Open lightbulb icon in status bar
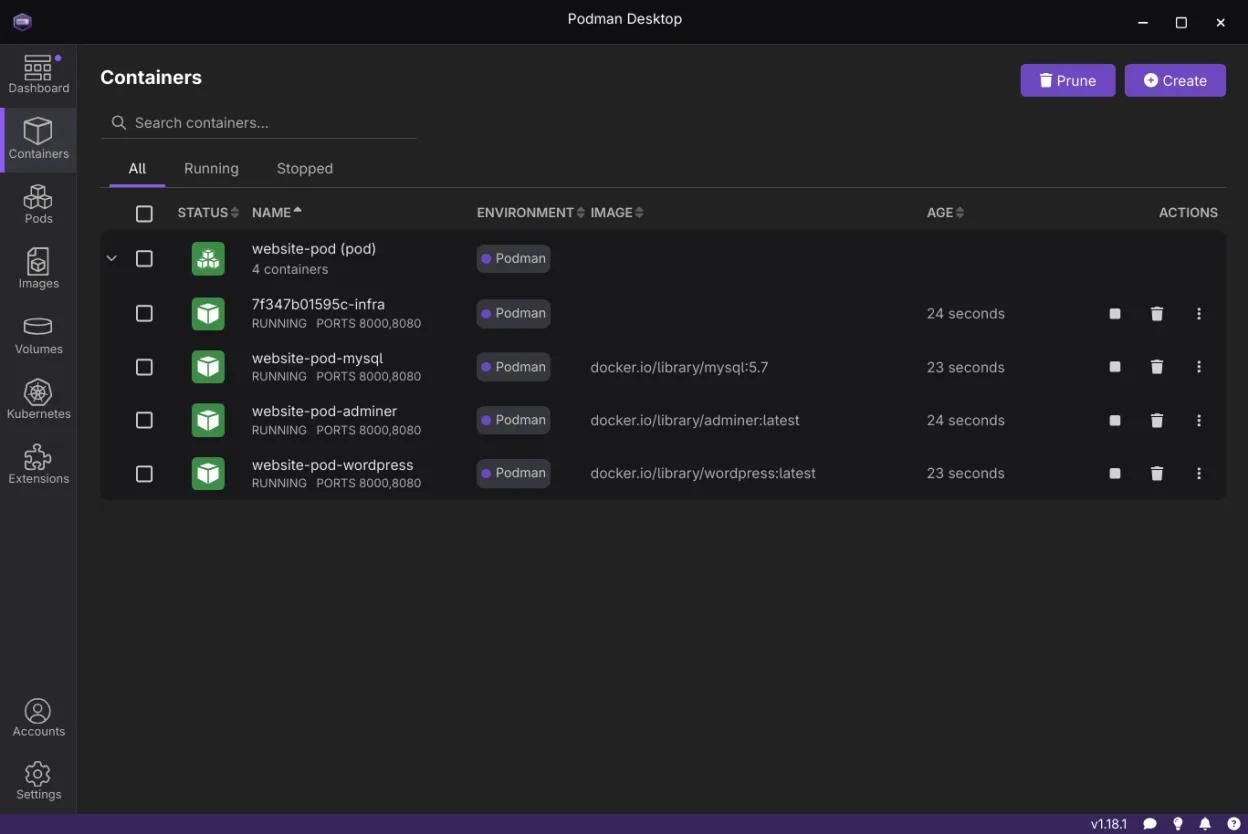The width and height of the screenshot is (1248, 834). (x=1178, y=824)
